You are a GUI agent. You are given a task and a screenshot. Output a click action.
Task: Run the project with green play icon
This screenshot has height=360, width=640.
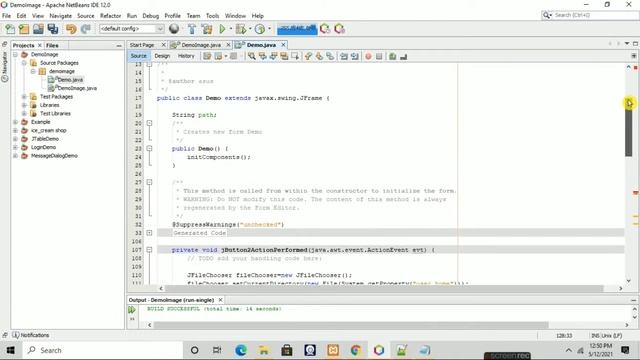[222, 29]
